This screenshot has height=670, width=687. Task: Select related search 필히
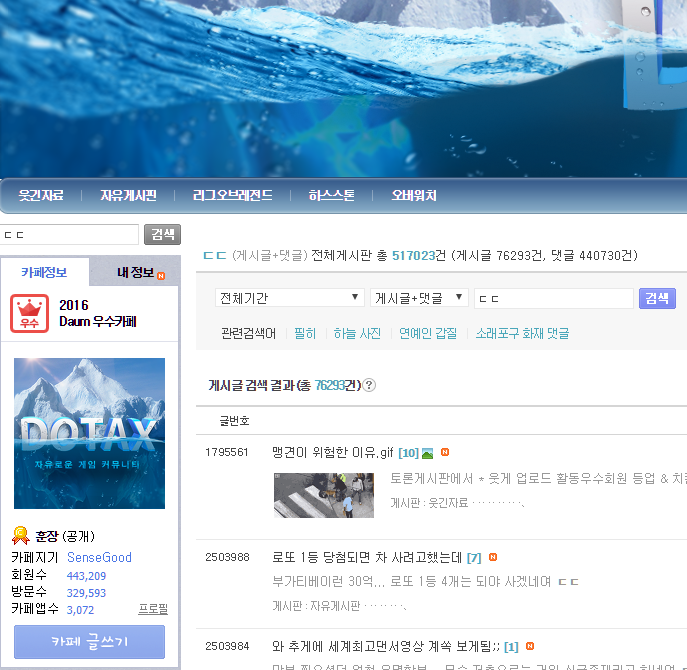[x=305, y=333]
